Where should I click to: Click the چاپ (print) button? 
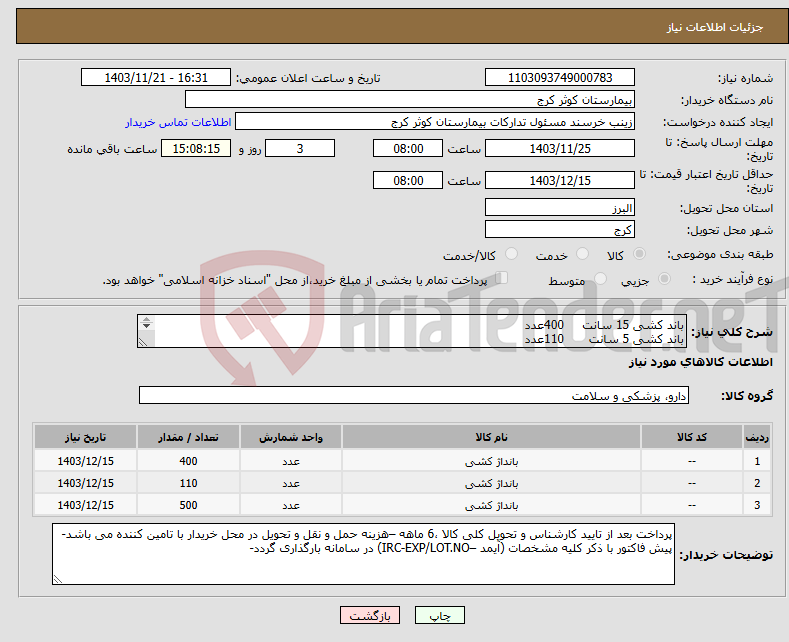pyautogui.click(x=439, y=615)
